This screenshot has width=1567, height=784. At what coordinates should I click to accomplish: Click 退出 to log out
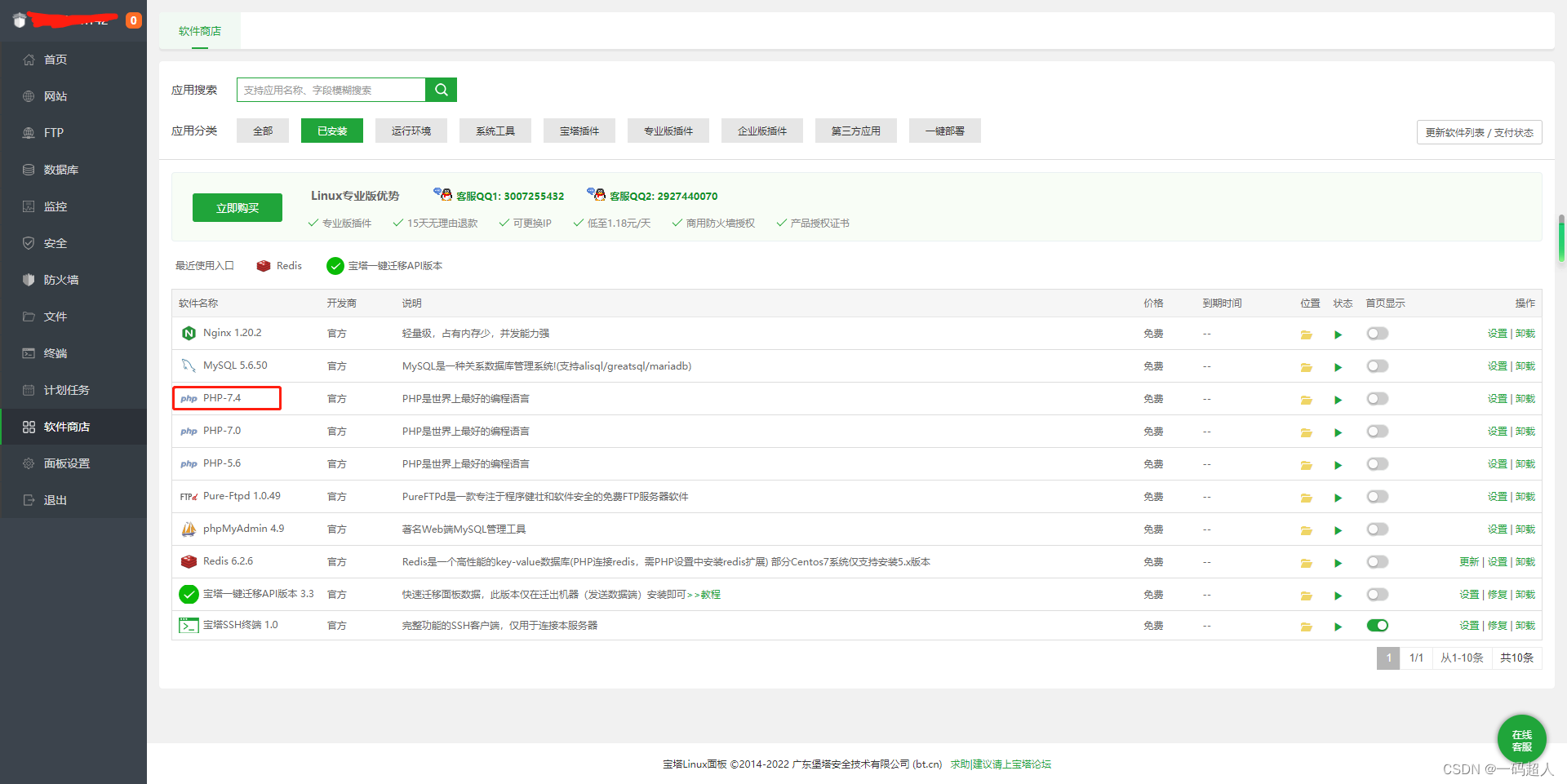coord(73,500)
